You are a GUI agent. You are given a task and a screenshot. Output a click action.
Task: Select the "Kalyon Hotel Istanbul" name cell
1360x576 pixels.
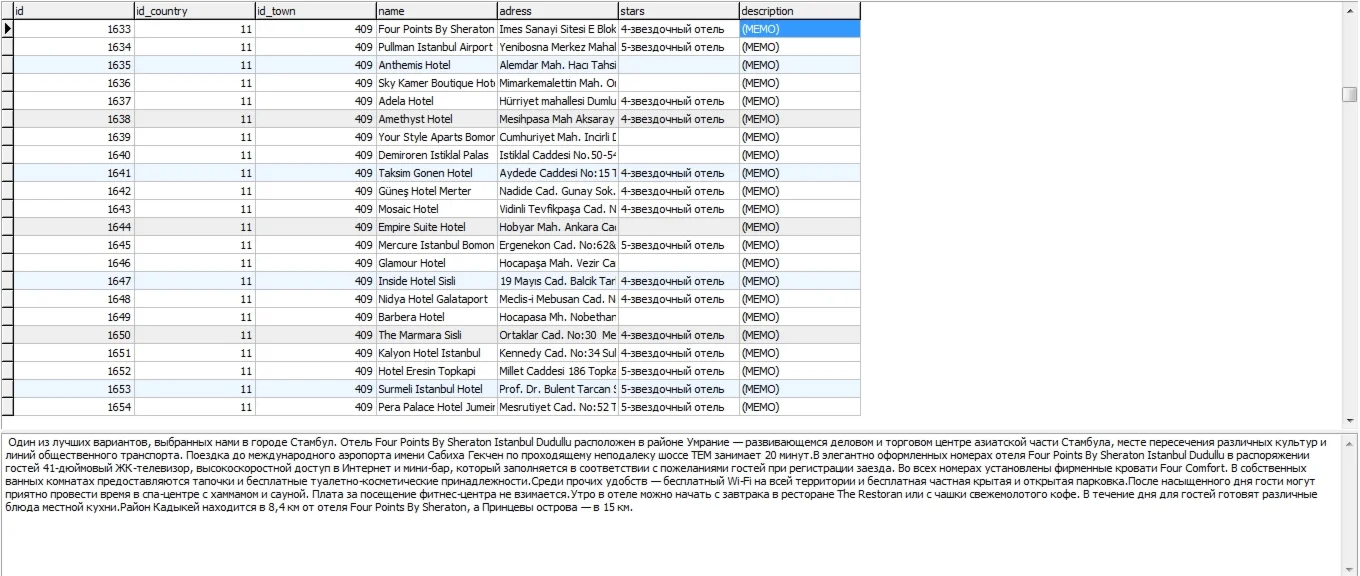[436, 353]
